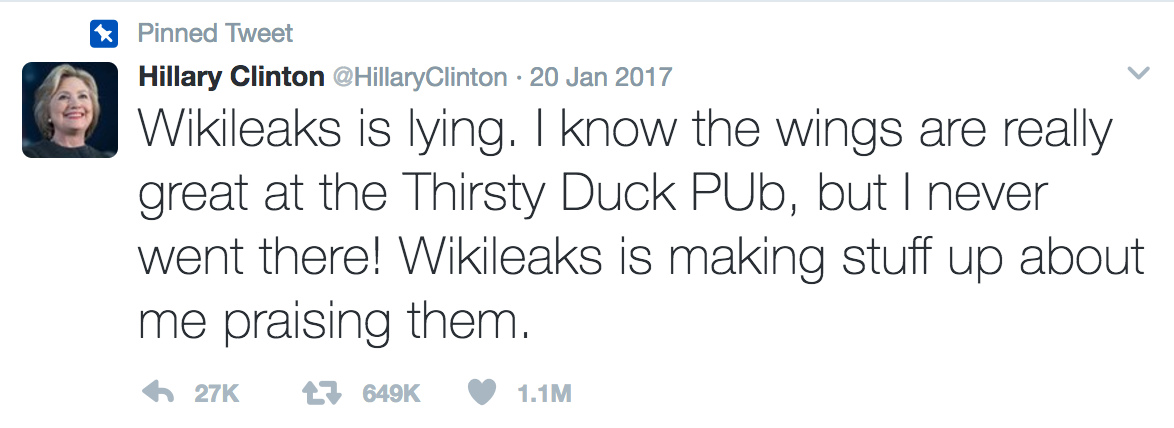Image resolution: width=1174 pixels, height=428 pixels.
Task: View the 649K retweets count
Action: tap(392, 393)
